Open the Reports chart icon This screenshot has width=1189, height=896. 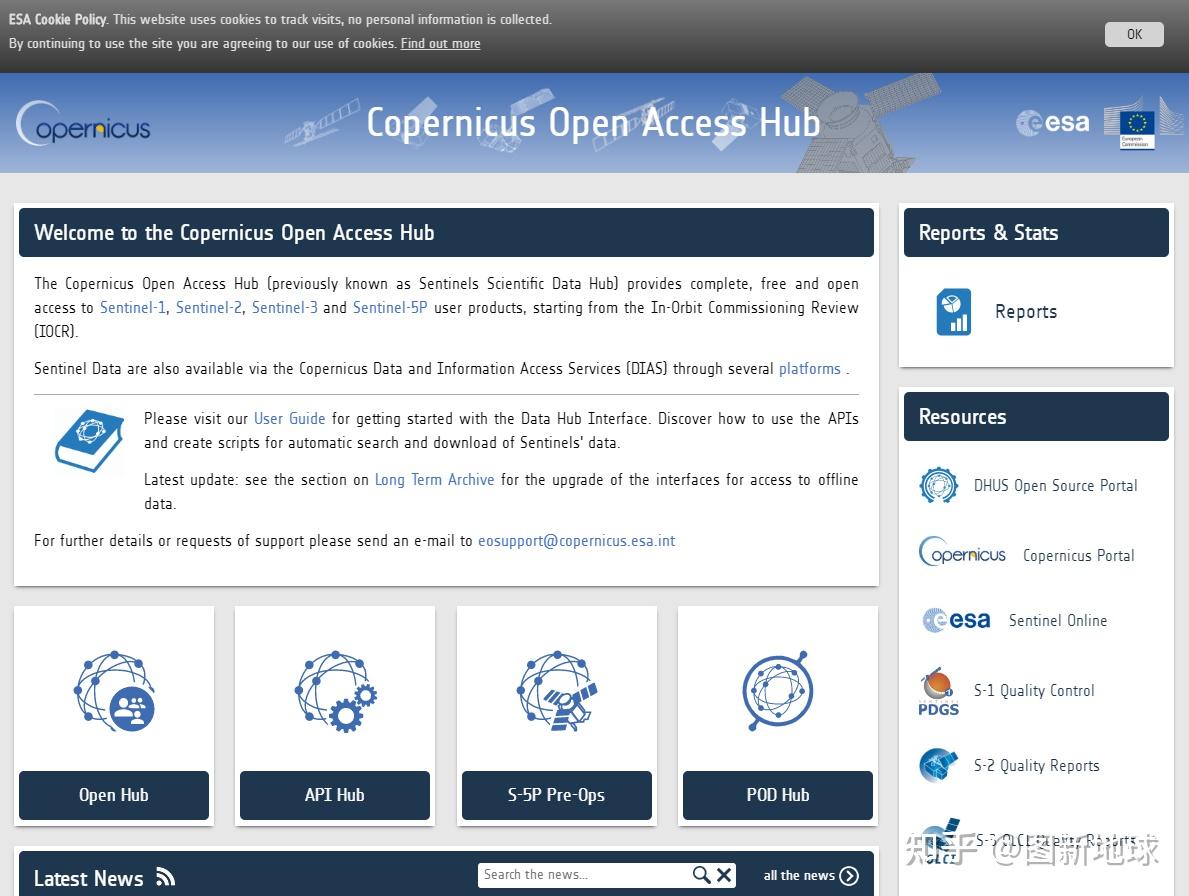(953, 312)
